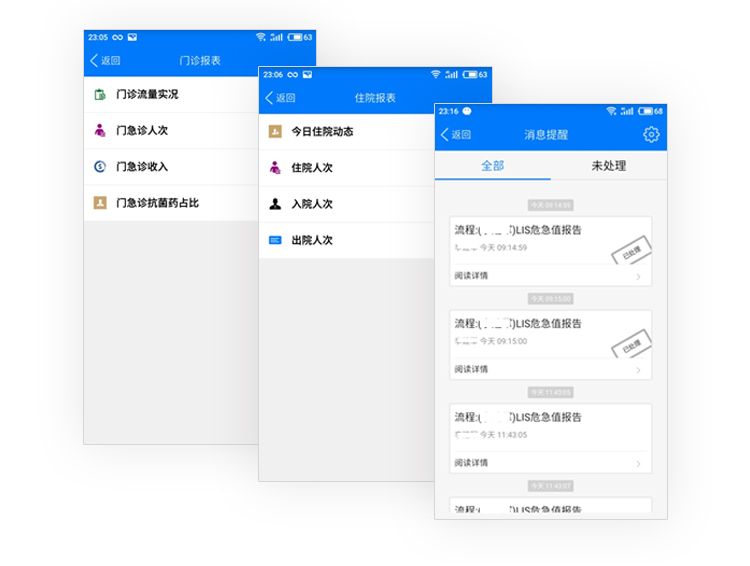Open settings gear in 消息提醒 screen
The width and height of the screenshot is (750, 566).
(x=651, y=134)
